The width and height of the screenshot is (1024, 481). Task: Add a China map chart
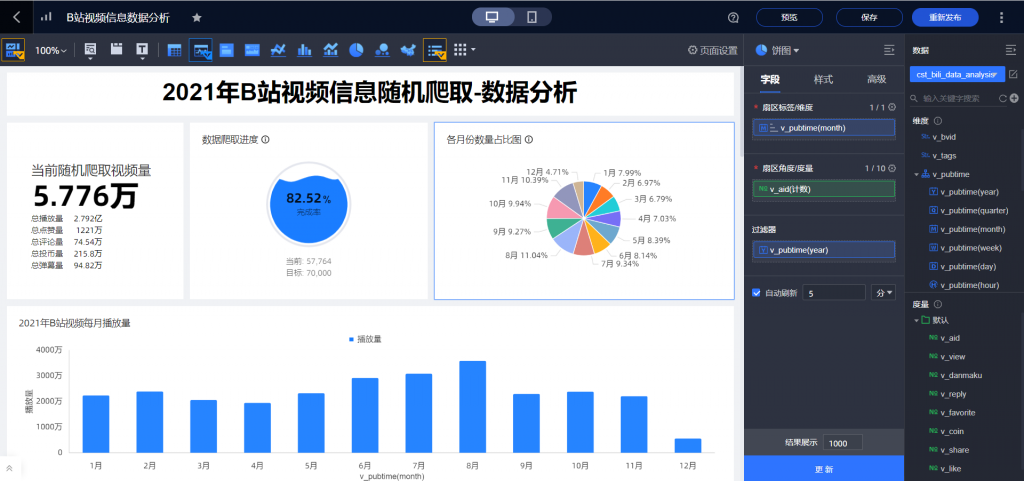click(408, 50)
